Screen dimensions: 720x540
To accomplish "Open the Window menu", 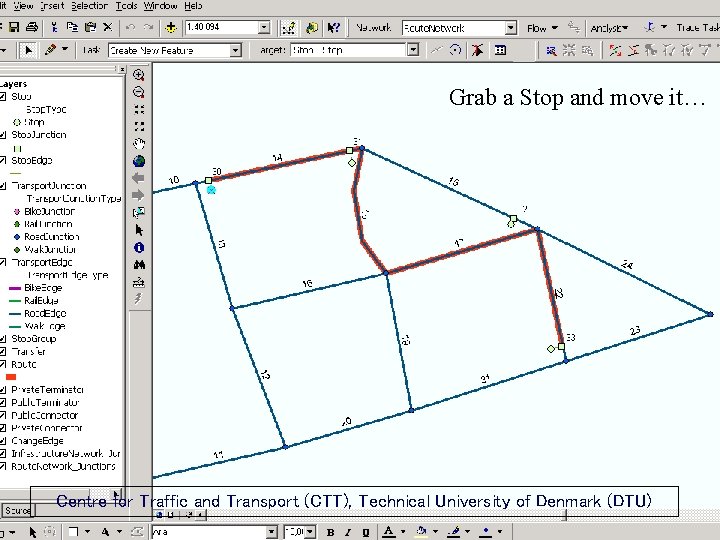I will [160, 6].
